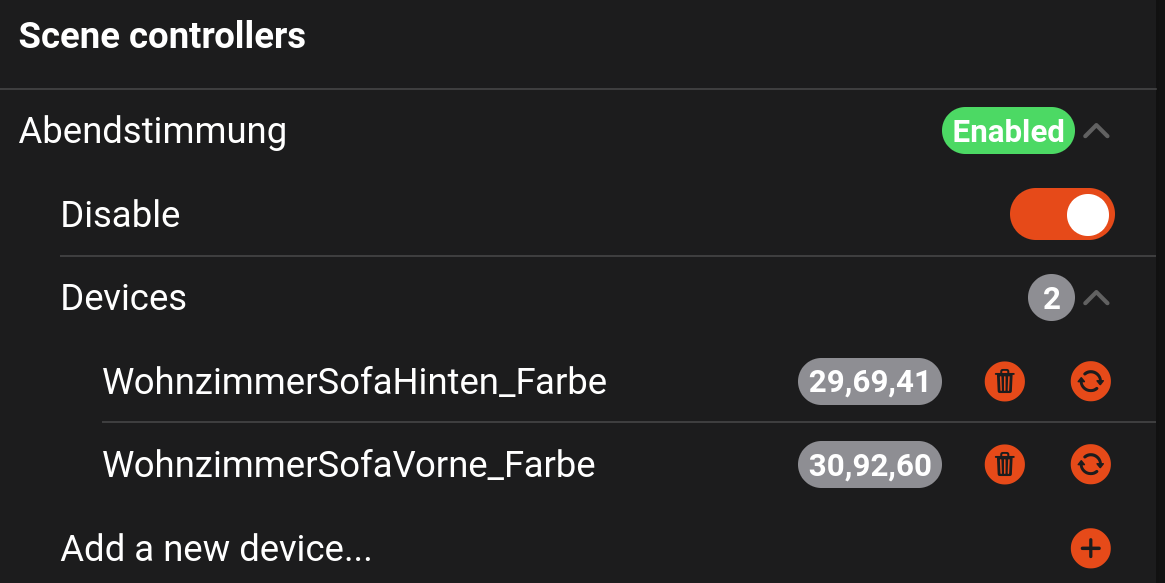Refresh the WohnzimmerSofaHinten_Farbe device value

1090,381
